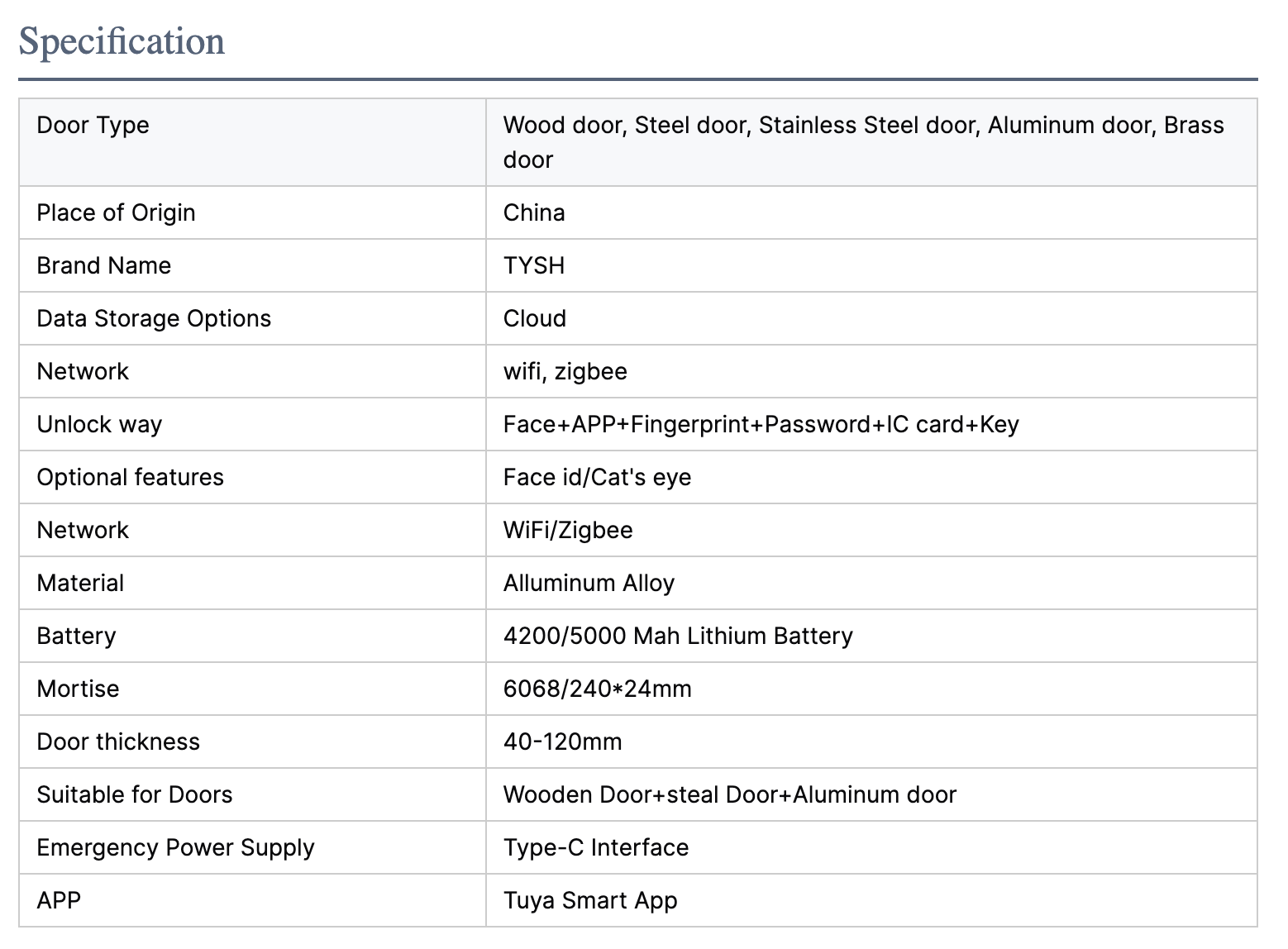Viewport: 1288px width, 949px height.
Task: Select the 40-120mm door thickness value
Action: coord(562,742)
